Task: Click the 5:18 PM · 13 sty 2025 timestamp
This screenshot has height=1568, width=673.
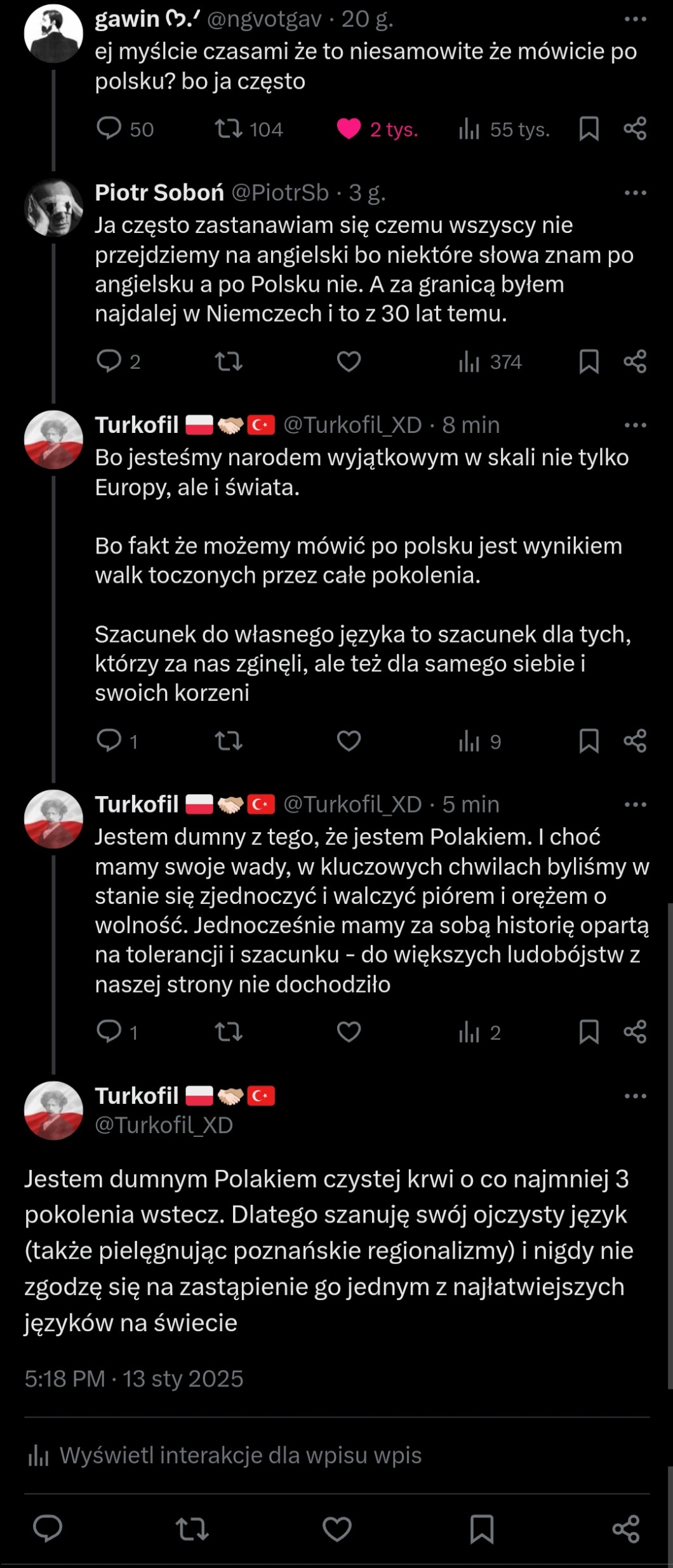Action: click(134, 1379)
